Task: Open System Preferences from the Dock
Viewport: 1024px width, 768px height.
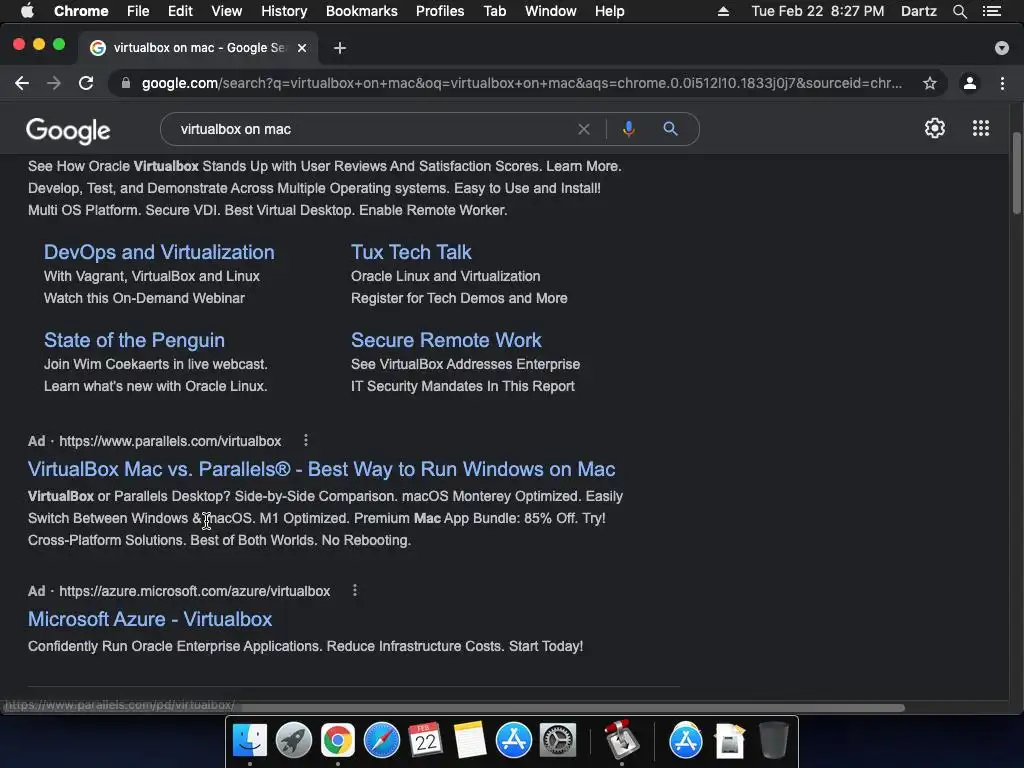Action: pos(557,740)
